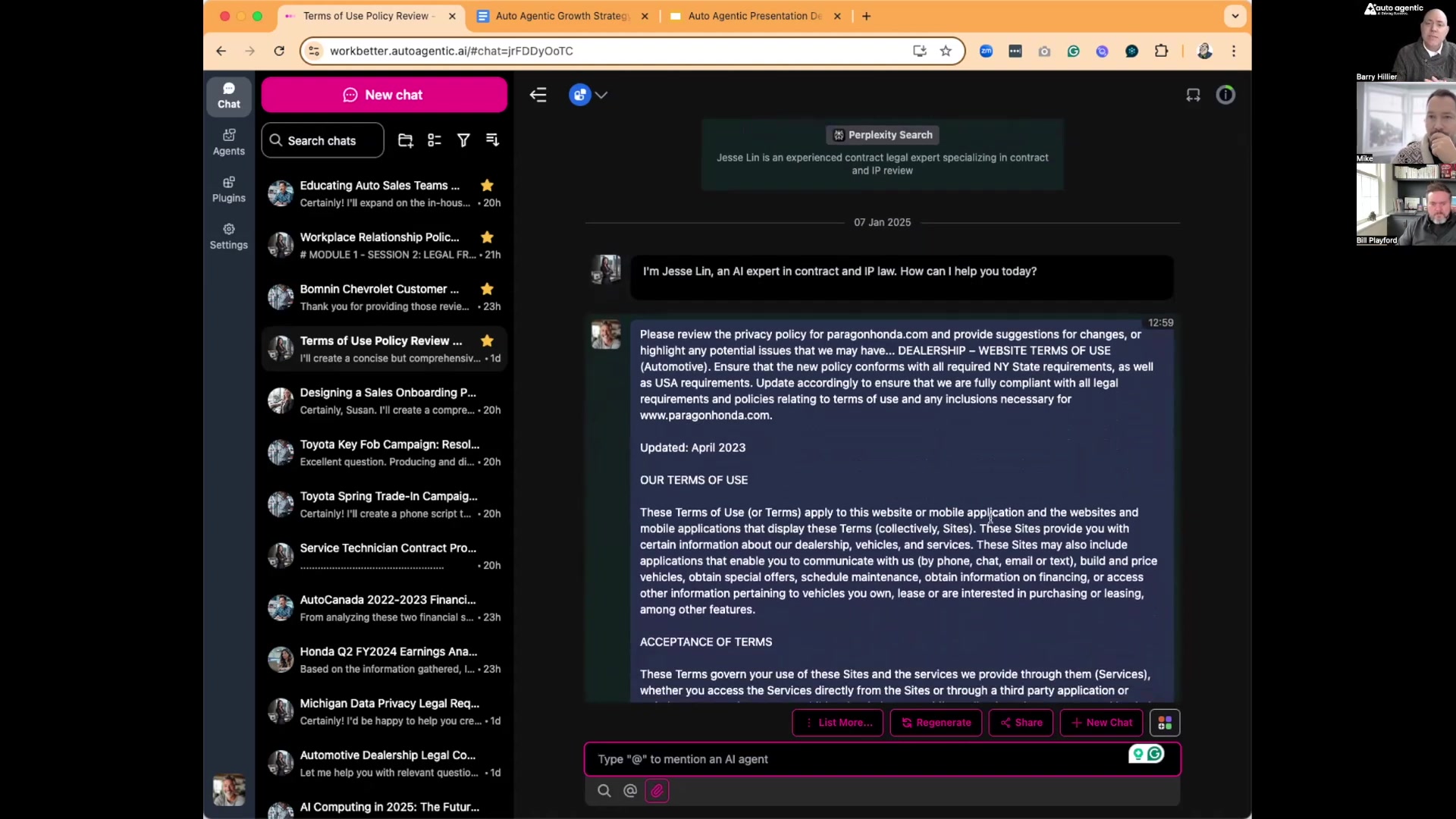Select the Terms of Use Policy Review tab

368,16
